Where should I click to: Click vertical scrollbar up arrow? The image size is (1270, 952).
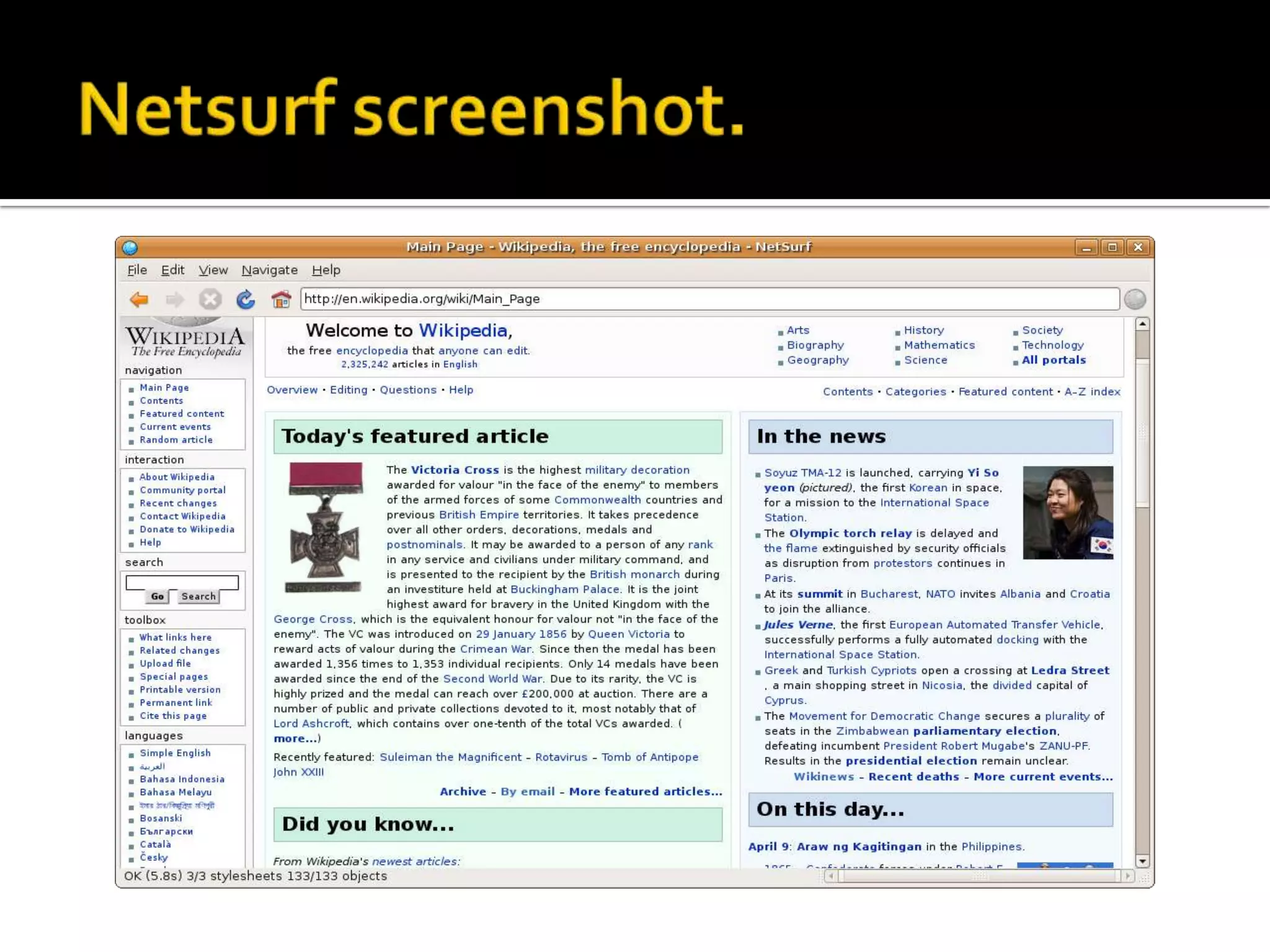1142,324
